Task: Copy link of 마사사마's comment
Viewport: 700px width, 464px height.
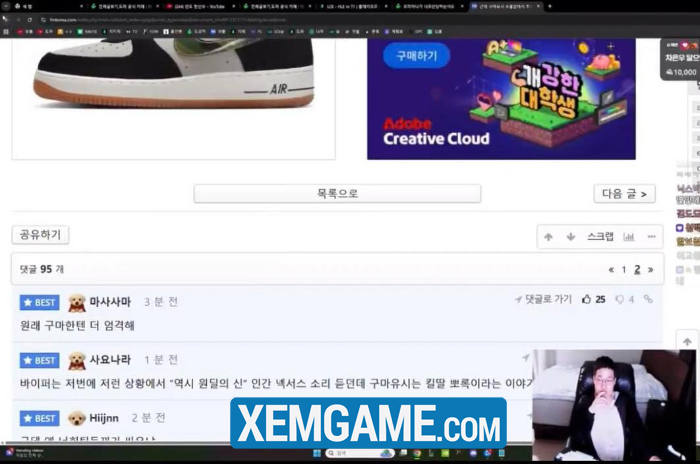Action: (648, 299)
